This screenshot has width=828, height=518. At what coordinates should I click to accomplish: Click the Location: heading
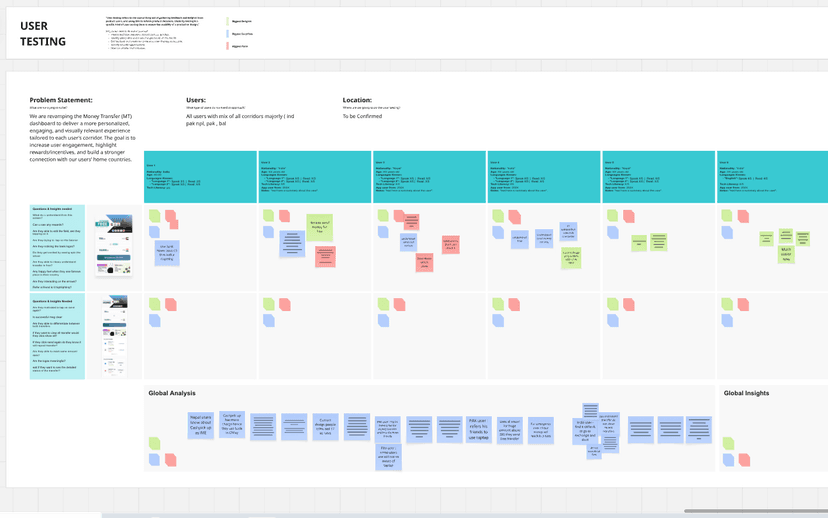357,100
